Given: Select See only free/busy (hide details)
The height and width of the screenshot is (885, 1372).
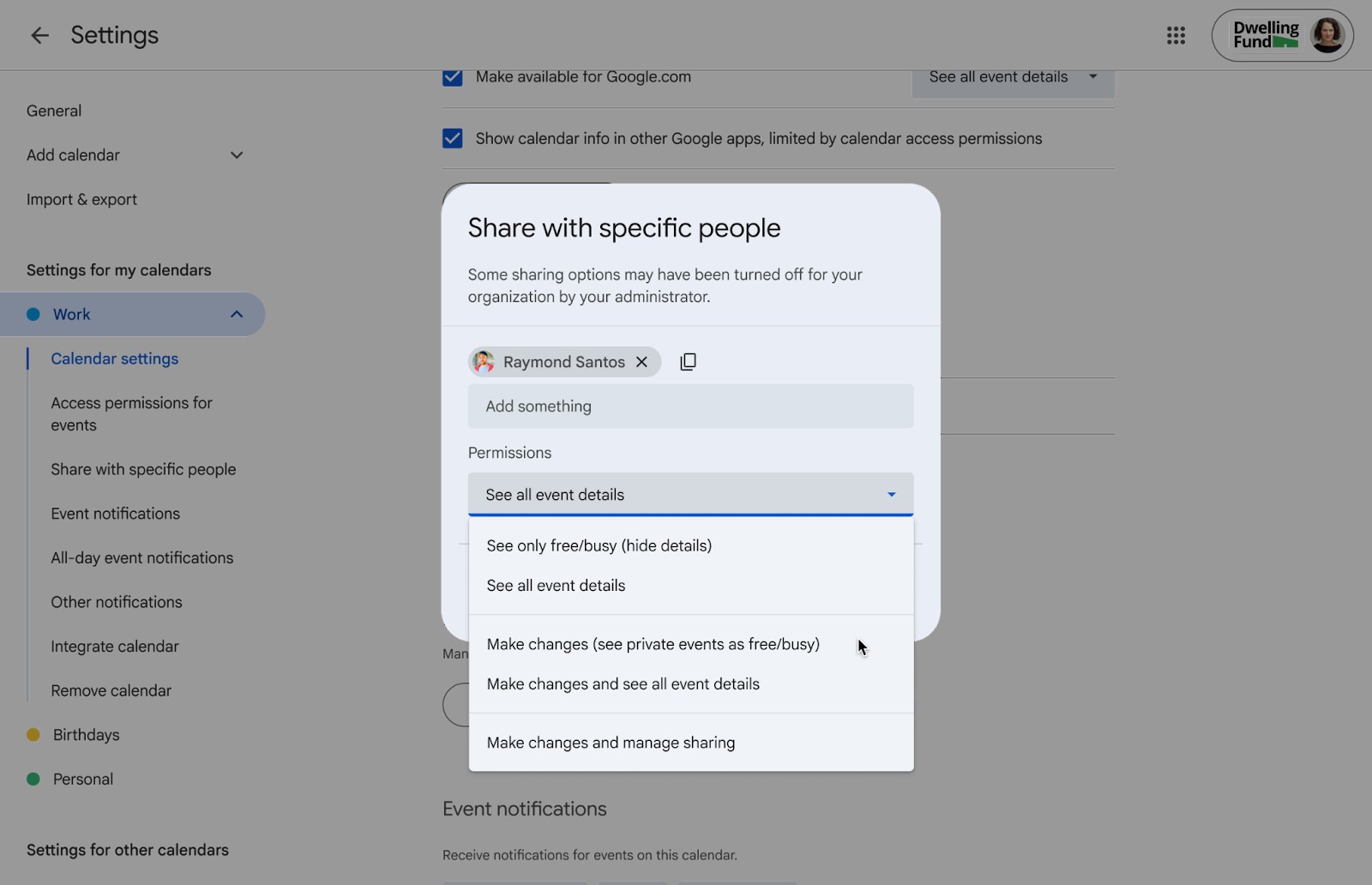Looking at the screenshot, I should tap(691, 545).
